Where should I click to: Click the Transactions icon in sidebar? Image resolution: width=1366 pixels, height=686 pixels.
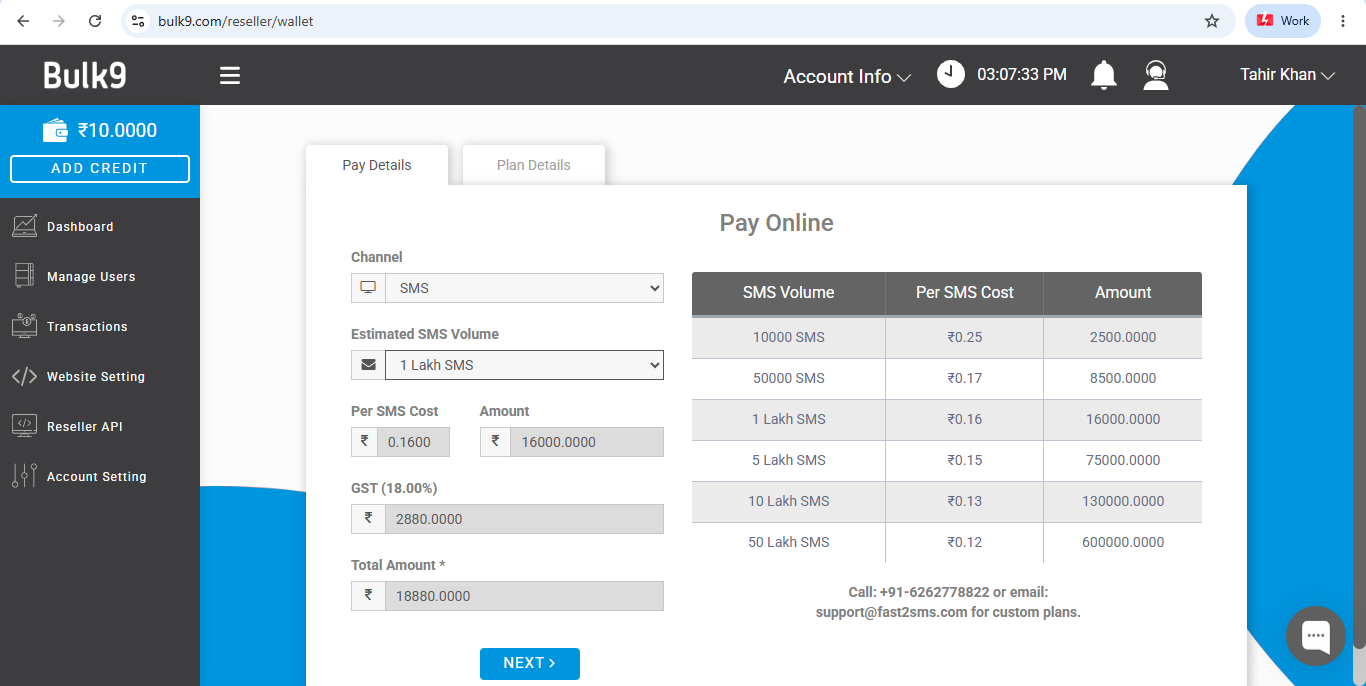(x=25, y=326)
